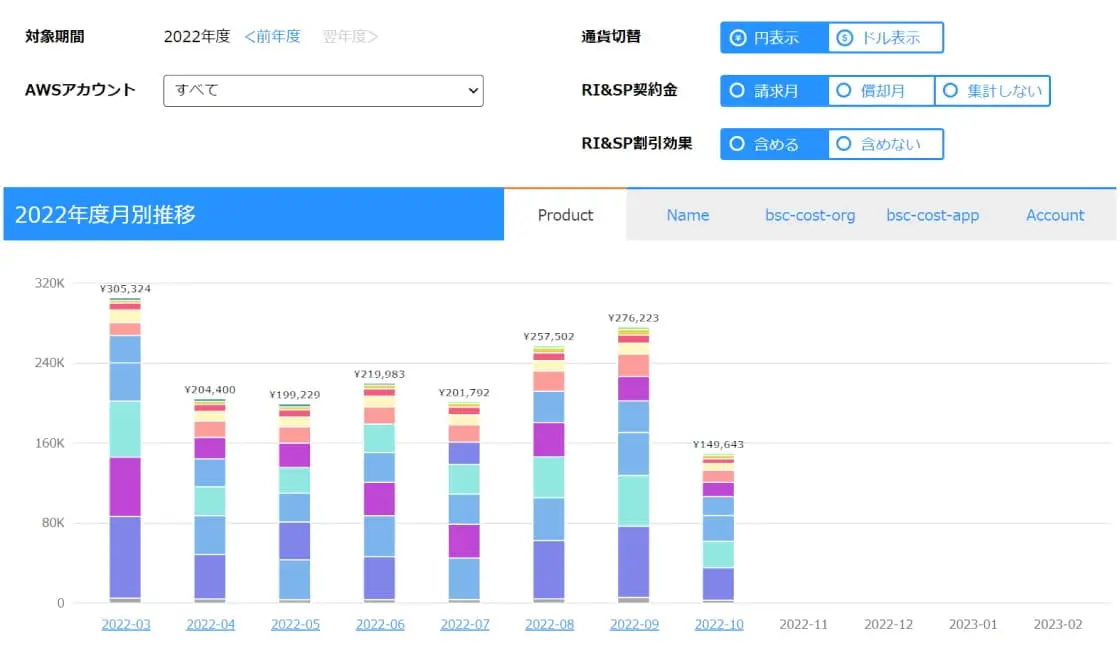This screenshot has height=660, width=1120.
Task: Click the 320K y-axis label
Action: [x=49, y=284]
